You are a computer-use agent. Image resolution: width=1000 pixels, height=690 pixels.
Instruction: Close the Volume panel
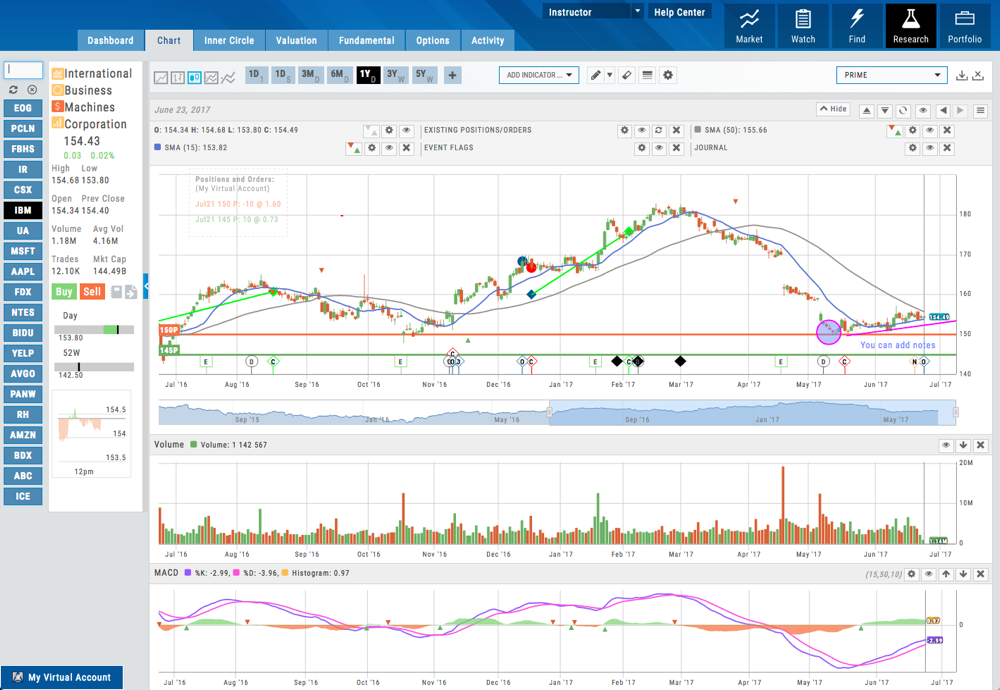980,445
